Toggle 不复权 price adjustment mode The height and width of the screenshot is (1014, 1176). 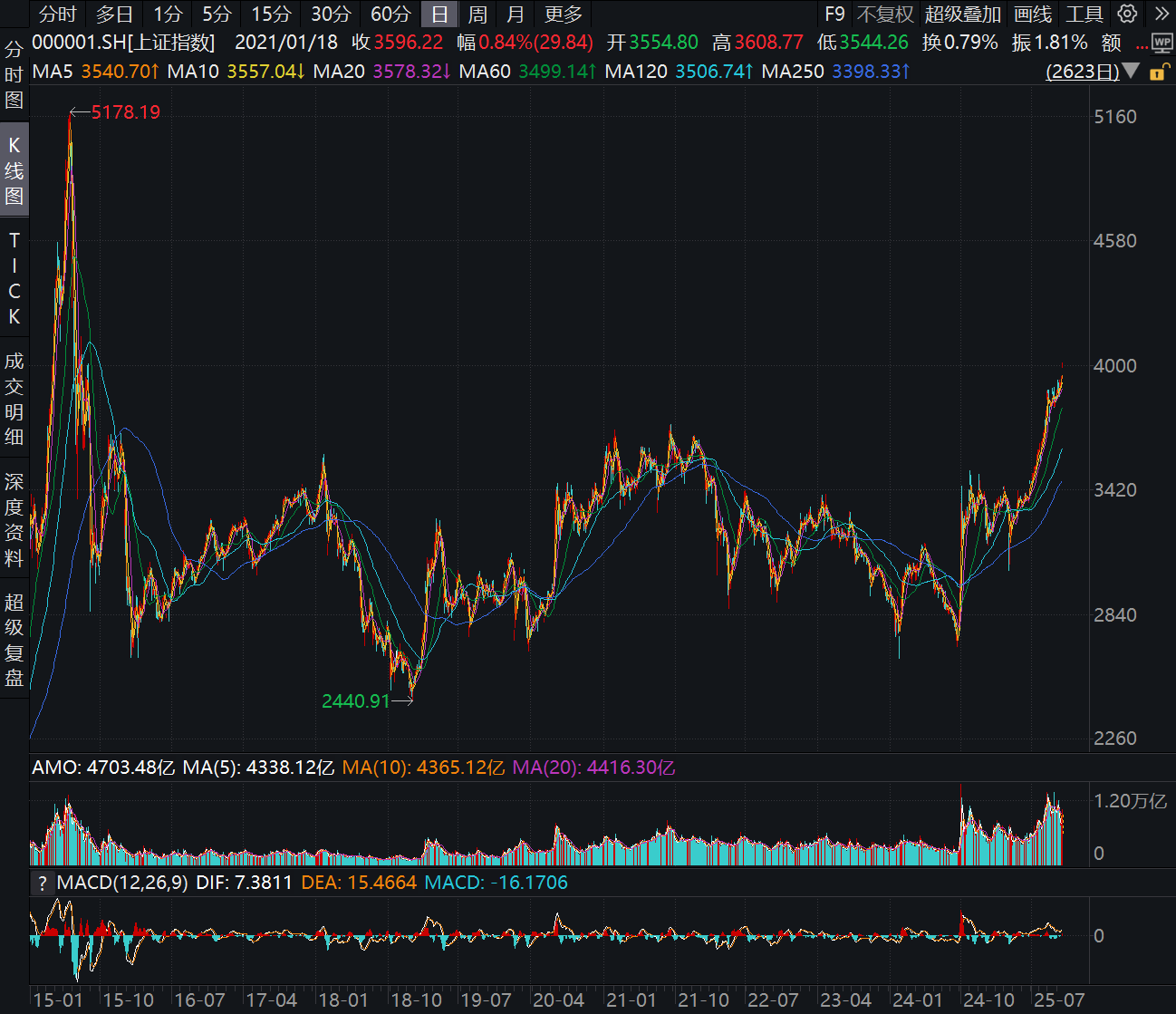(884, 14)
